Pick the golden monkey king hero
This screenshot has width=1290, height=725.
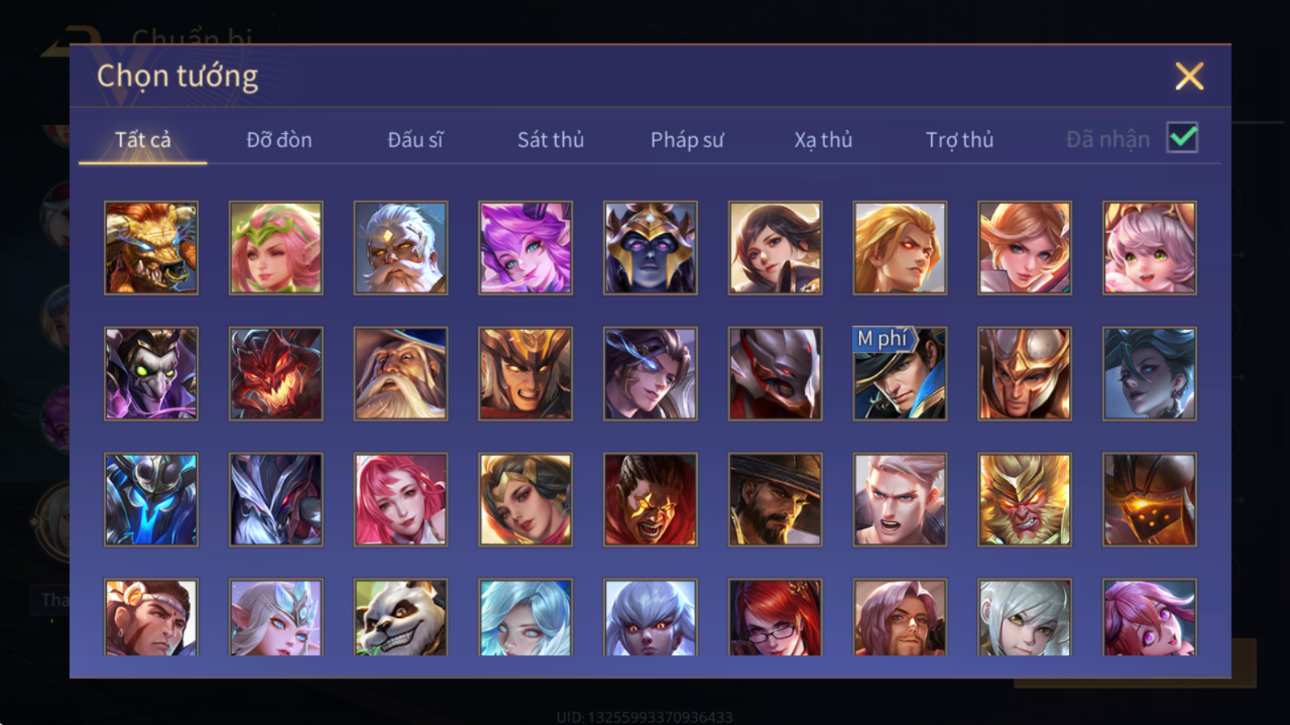tap(1024, 499)
